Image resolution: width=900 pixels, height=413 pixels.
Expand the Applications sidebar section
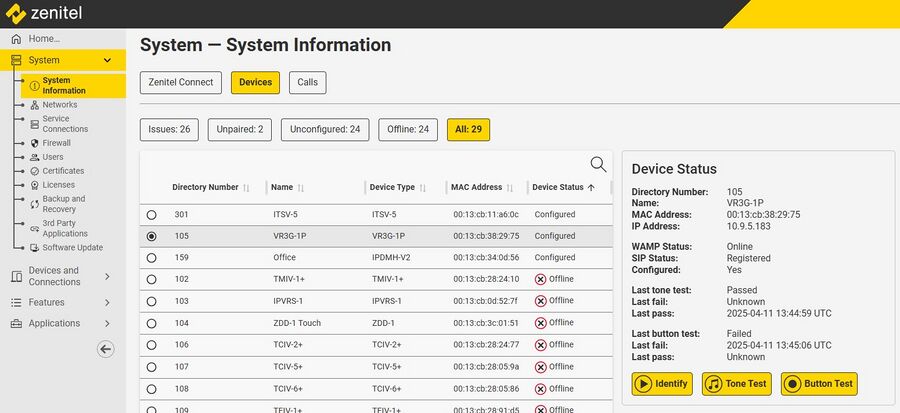pos(62,323)
